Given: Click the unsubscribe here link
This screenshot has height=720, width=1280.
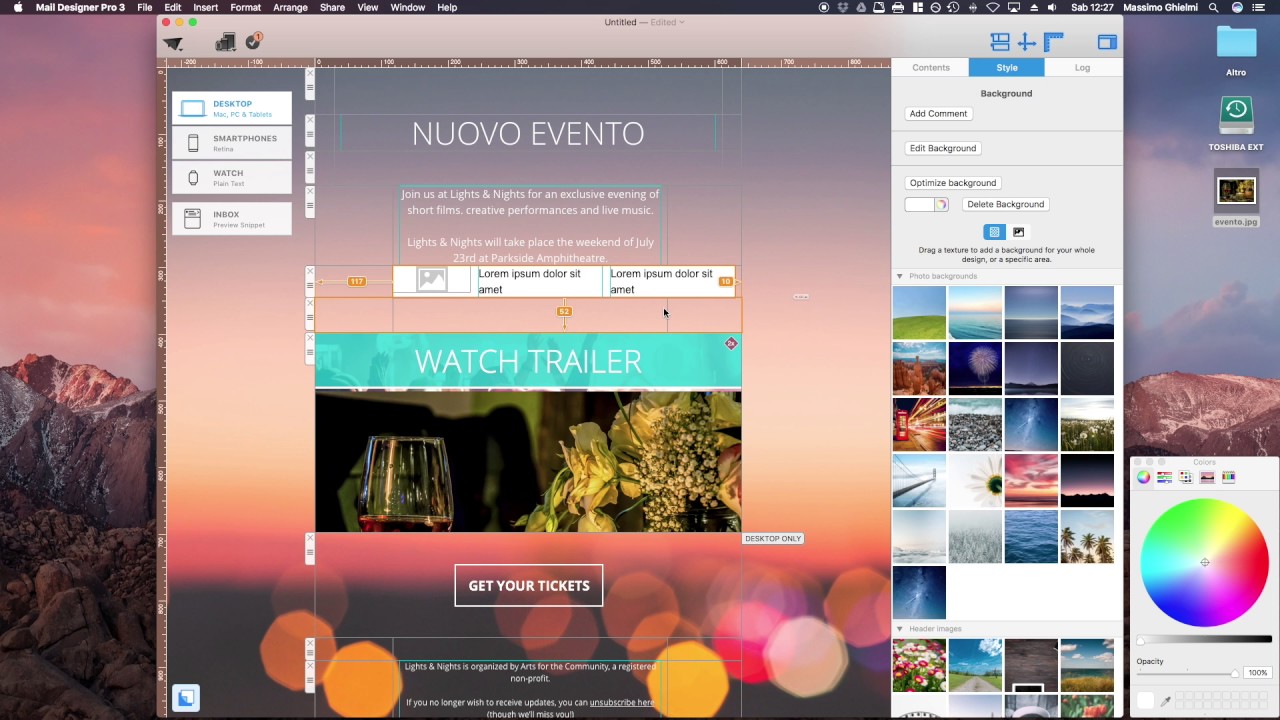Looking at the screenshot, I should pos(621,702).
